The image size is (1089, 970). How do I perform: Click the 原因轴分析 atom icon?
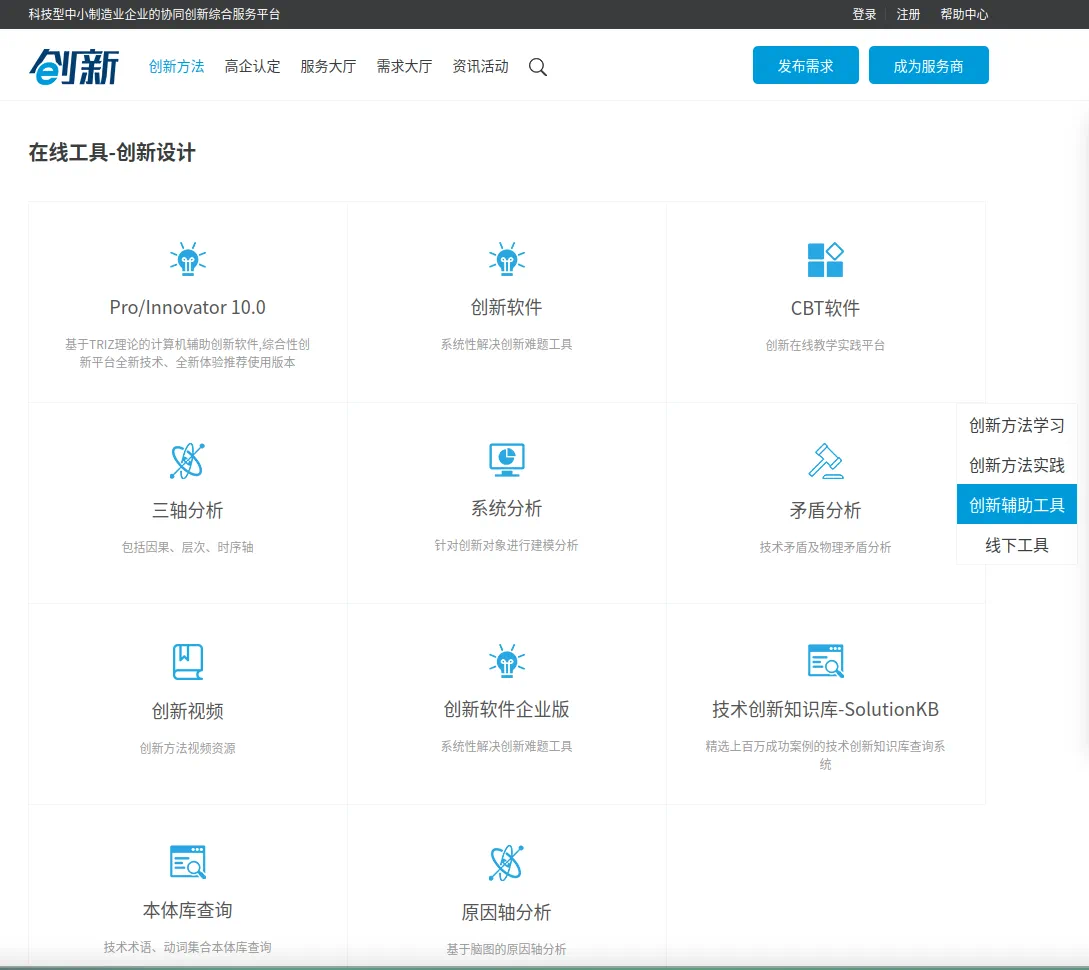(x=506, y=863)
